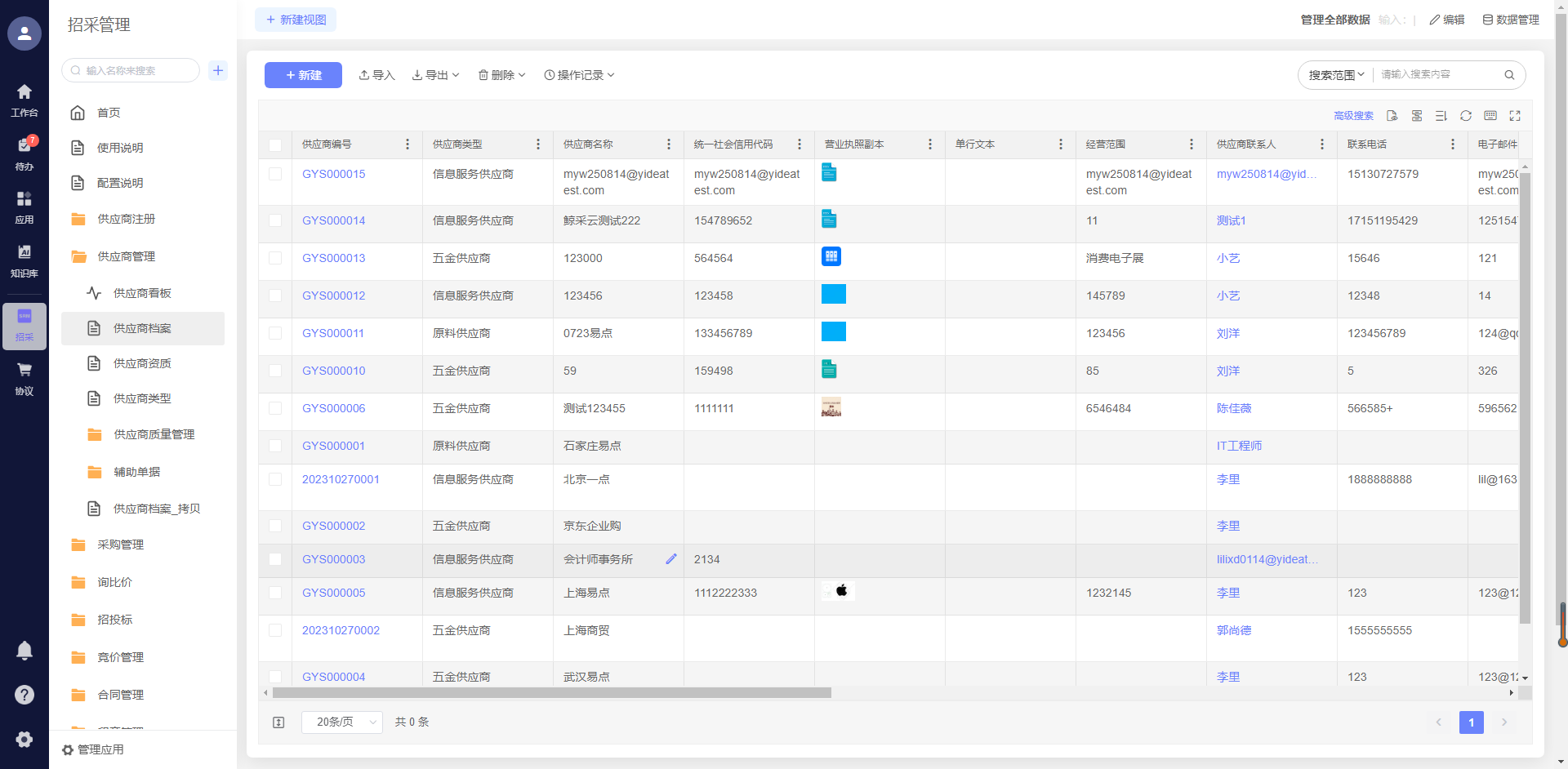Click the row sort icon in toolbar
Image resolution: width=1568 pixels, height=769 pixels.
pos(1441,116)
